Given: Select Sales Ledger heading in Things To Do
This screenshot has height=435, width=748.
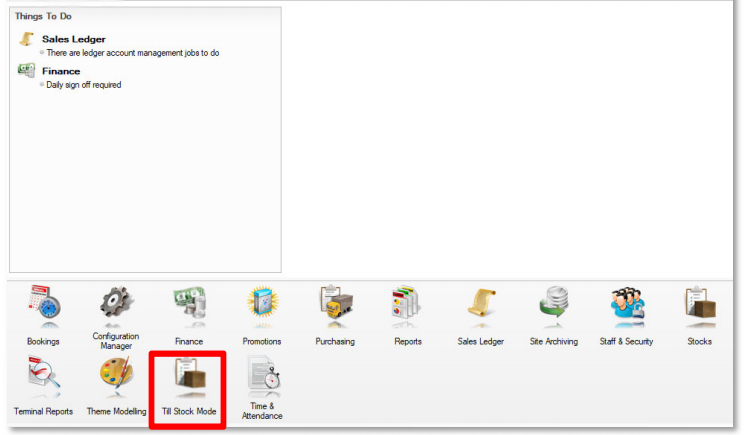Looking at the screenshot, I should 74,39.
